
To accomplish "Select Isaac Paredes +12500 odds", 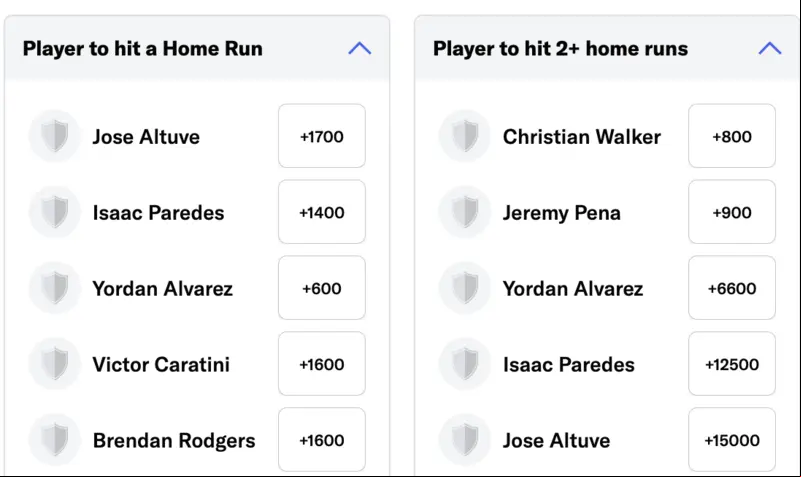I will pyautogui.click(x=732, y=364).
